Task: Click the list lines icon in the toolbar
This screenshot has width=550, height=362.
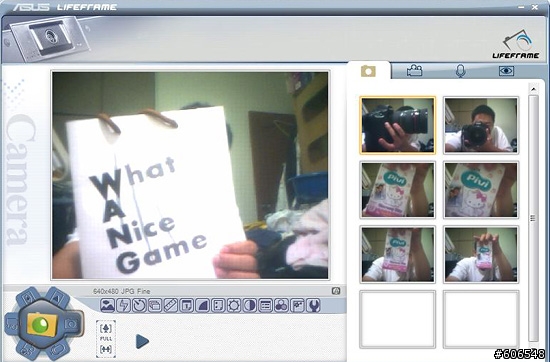Action: click(266, 306)
